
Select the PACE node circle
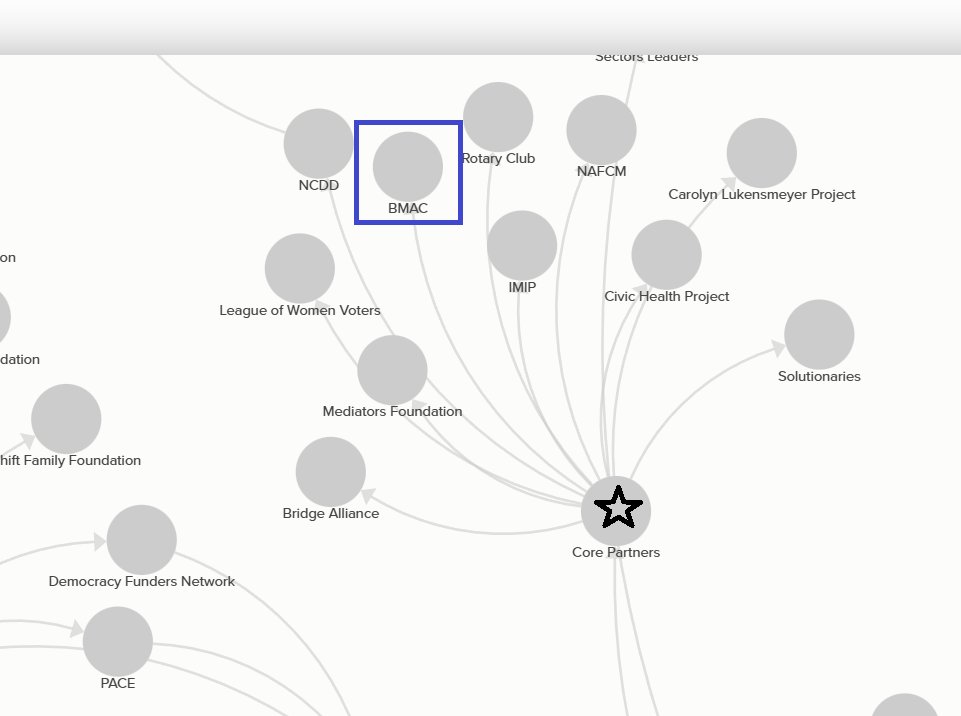118,642
